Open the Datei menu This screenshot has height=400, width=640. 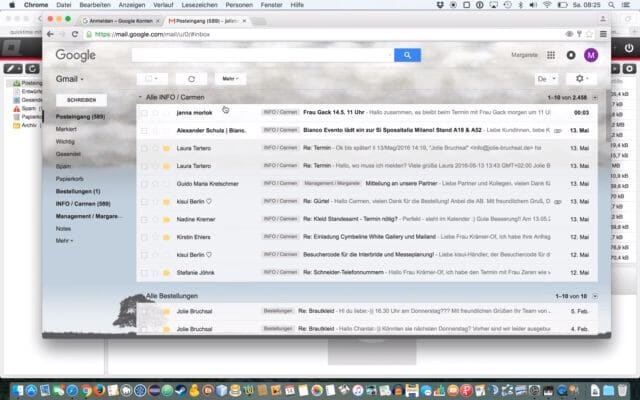[64, 5]
